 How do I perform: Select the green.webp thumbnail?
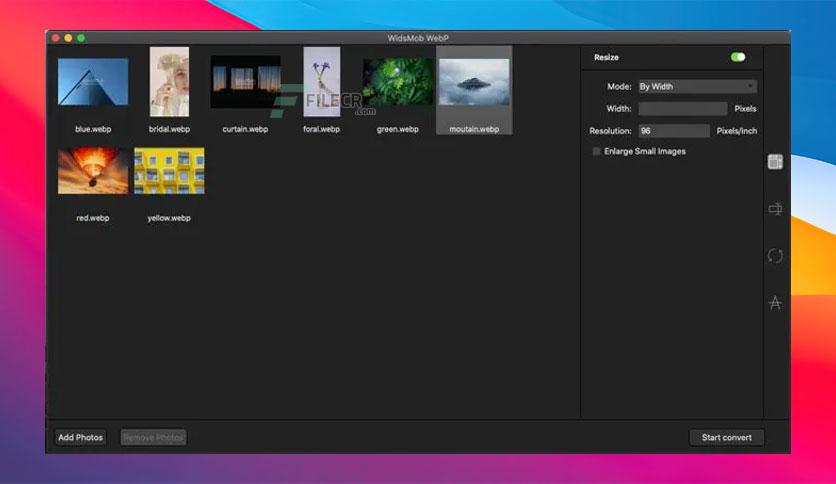pos(398,82)
